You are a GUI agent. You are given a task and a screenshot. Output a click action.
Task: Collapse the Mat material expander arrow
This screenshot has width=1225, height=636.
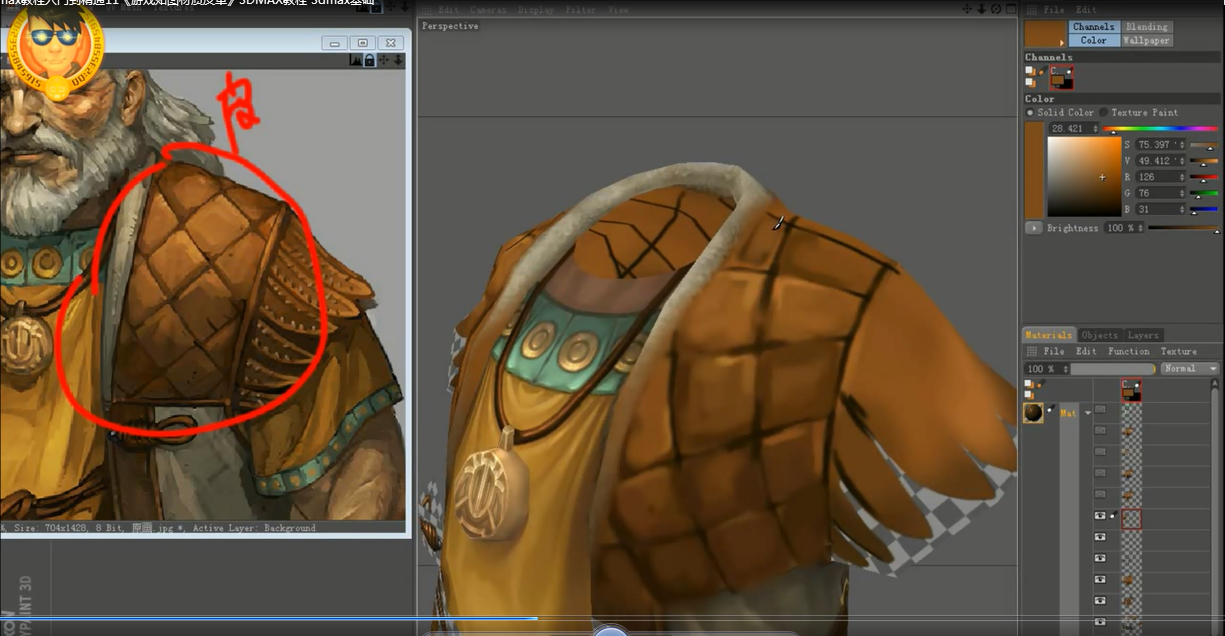pos(1087,413)
